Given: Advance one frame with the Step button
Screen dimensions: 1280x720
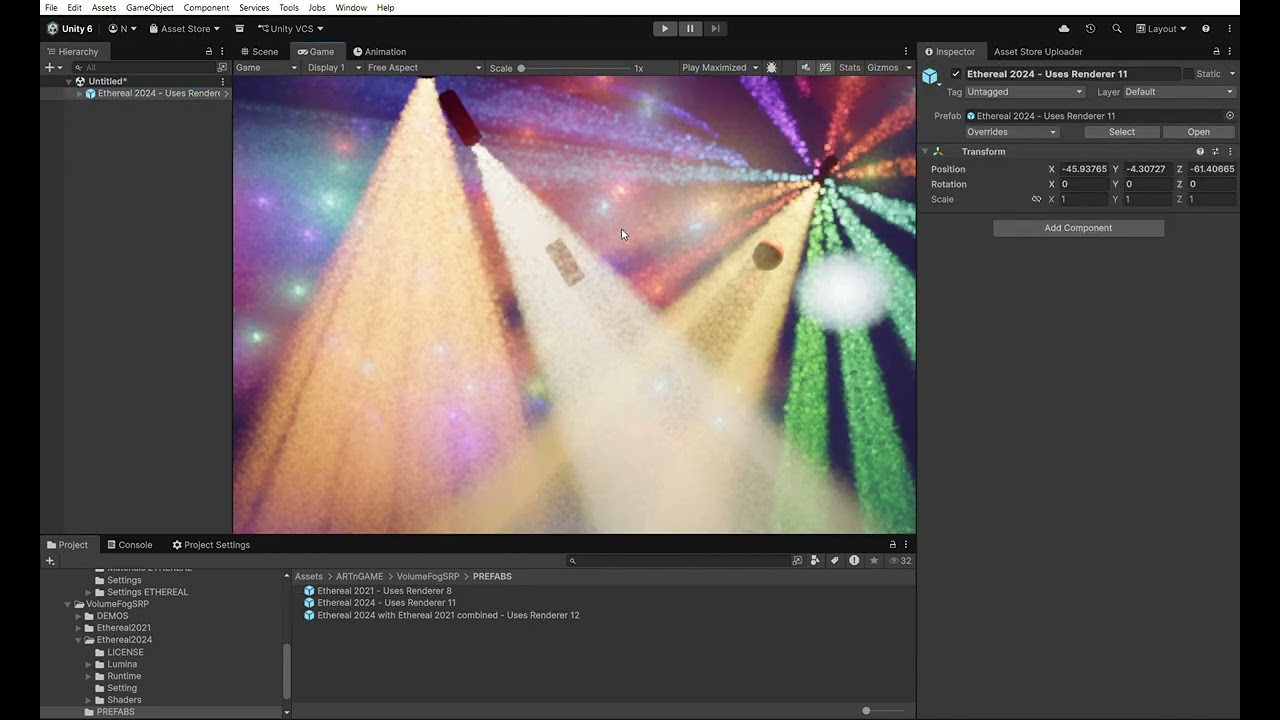Looking at the screenshot, I should 715,29.
